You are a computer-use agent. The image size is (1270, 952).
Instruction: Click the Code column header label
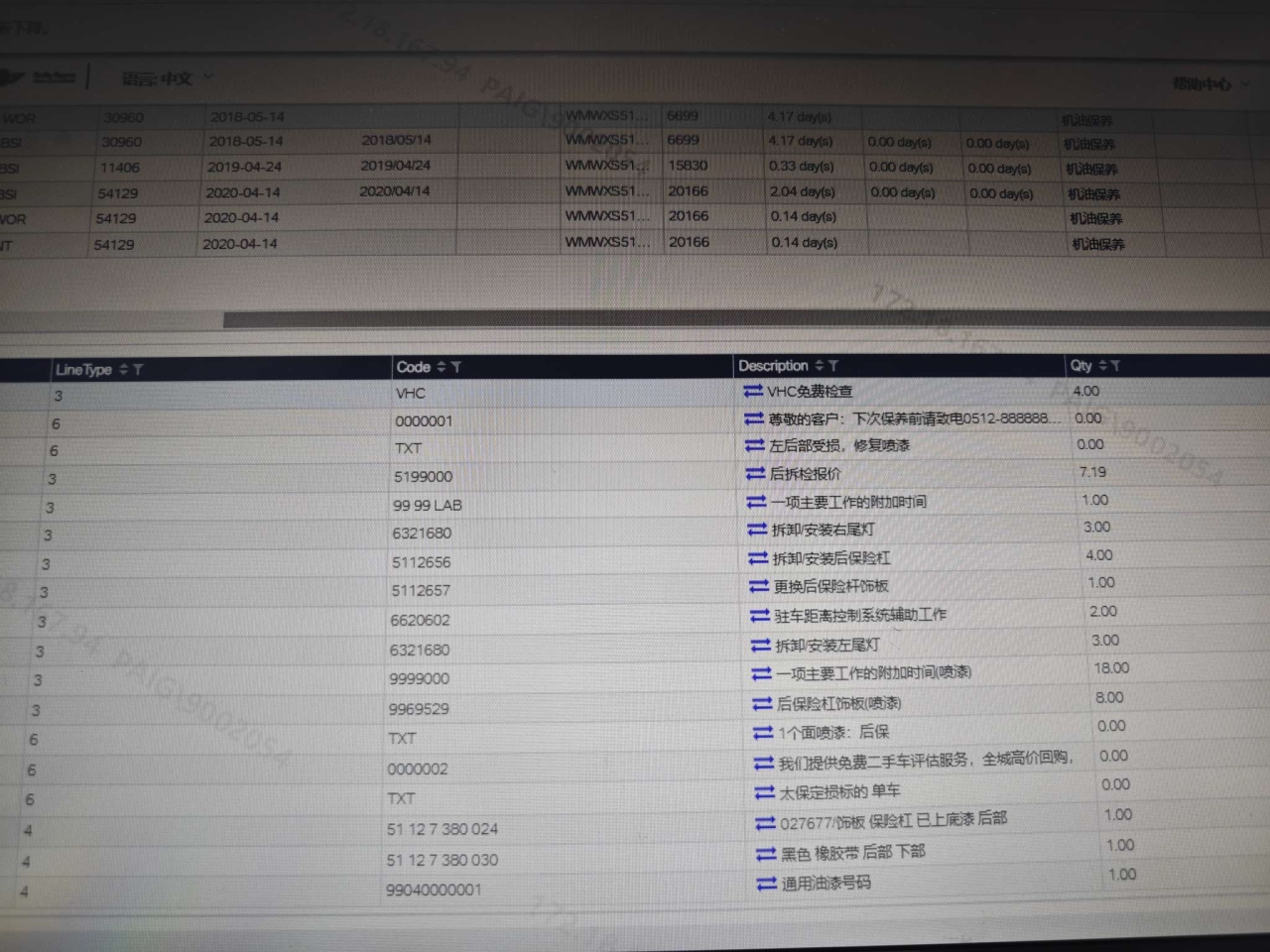[413, 367]
